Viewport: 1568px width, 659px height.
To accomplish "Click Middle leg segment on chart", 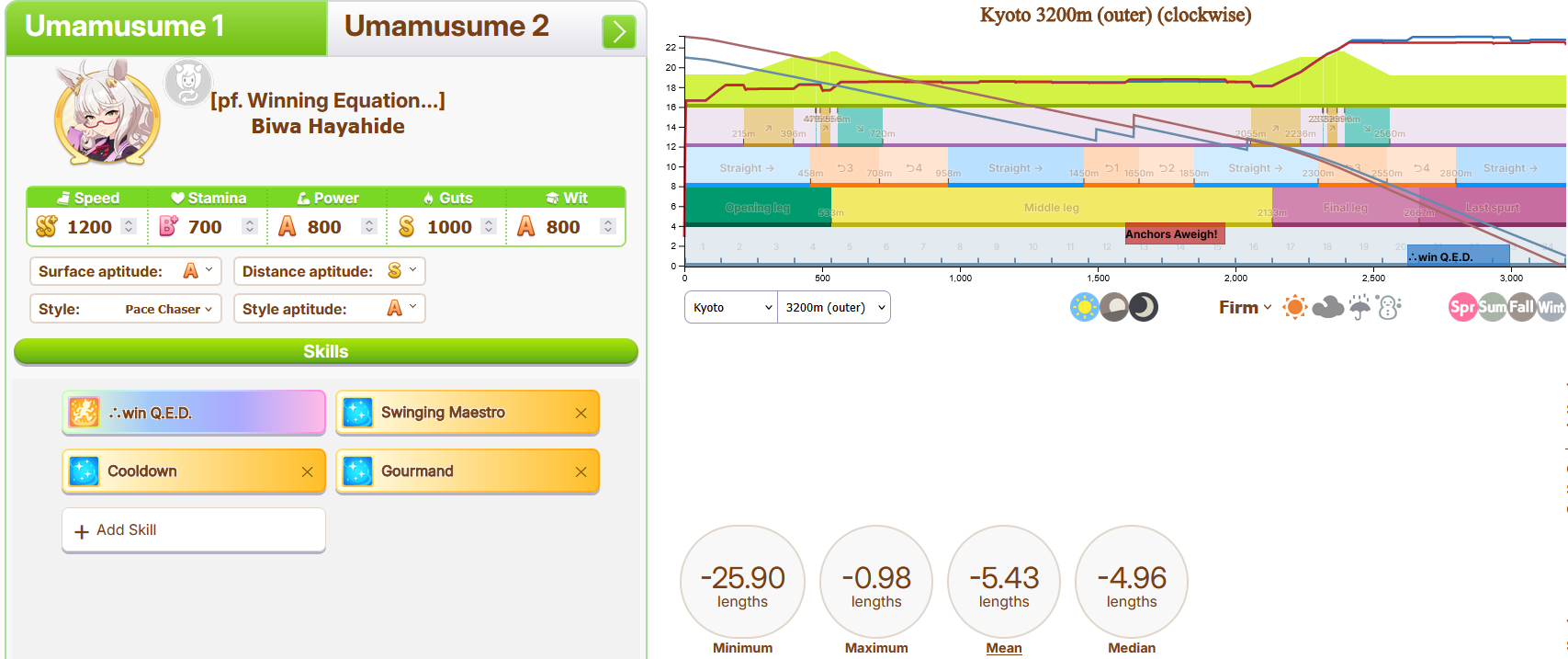I will pos(1051,208).
